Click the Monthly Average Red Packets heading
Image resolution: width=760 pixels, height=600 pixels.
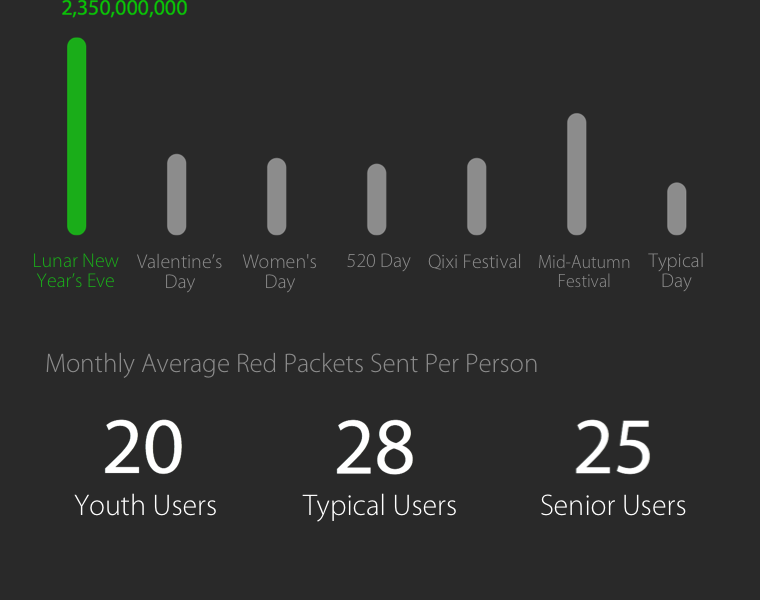click(291, 363)
